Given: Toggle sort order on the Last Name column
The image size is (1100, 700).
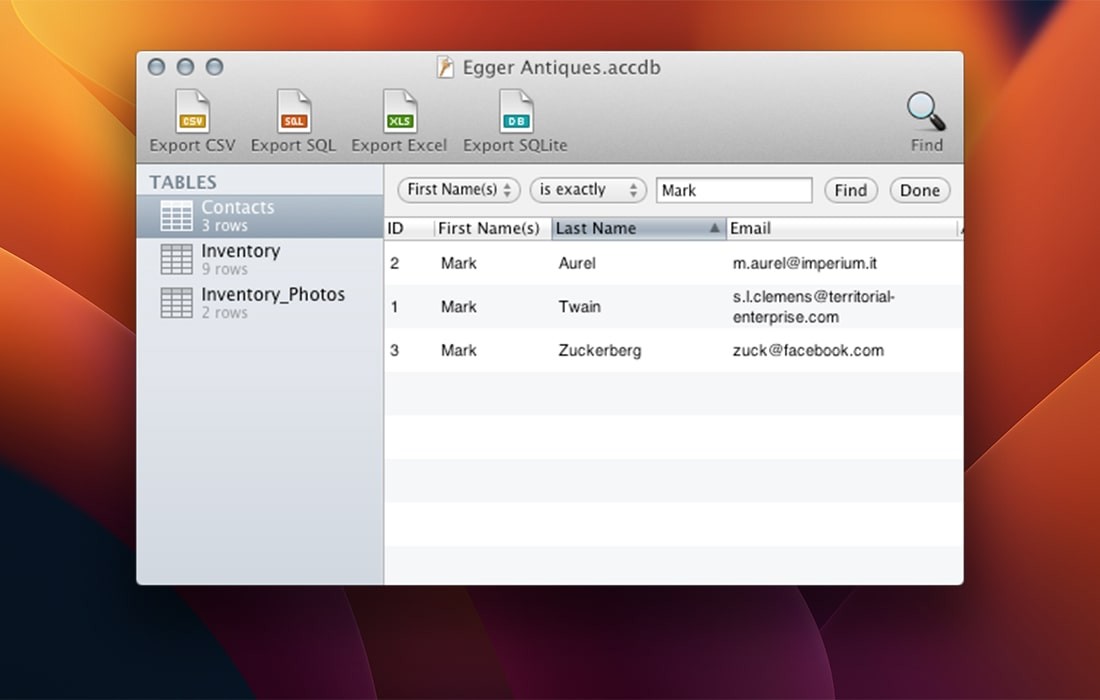Looking at the screenshot, I should click(x=637, y=228).
